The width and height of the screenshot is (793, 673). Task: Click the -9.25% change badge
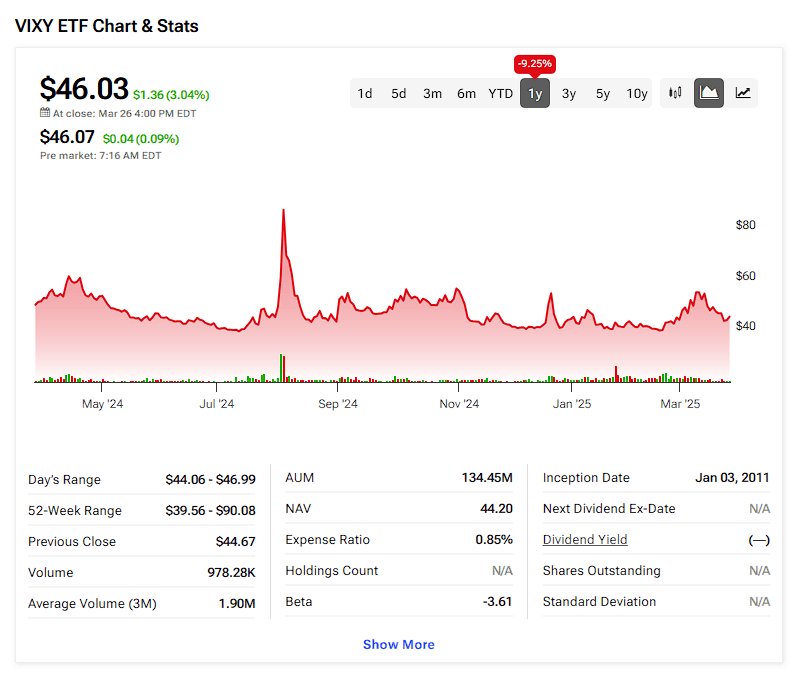[535, 64]
